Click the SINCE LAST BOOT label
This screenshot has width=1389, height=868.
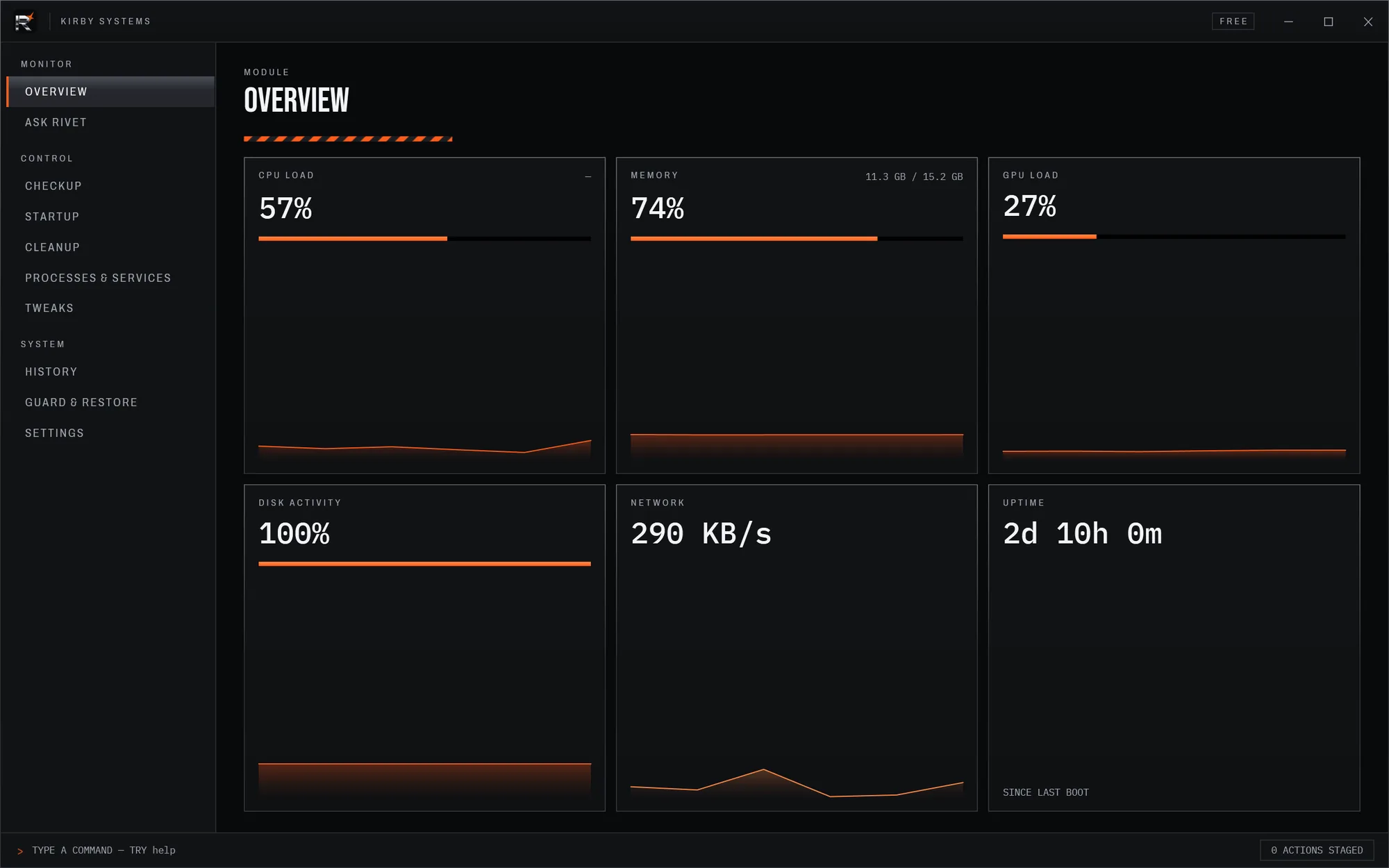pyautogui.click(x=1046, y=792)
